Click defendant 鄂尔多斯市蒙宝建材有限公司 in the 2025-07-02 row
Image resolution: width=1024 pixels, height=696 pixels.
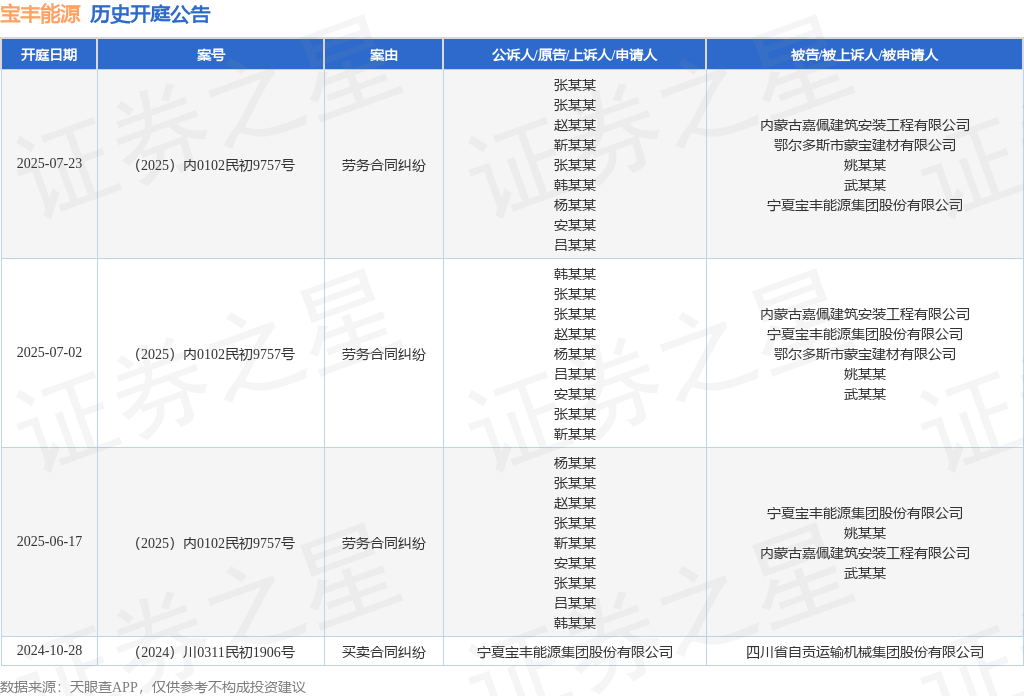coord(865,354)
